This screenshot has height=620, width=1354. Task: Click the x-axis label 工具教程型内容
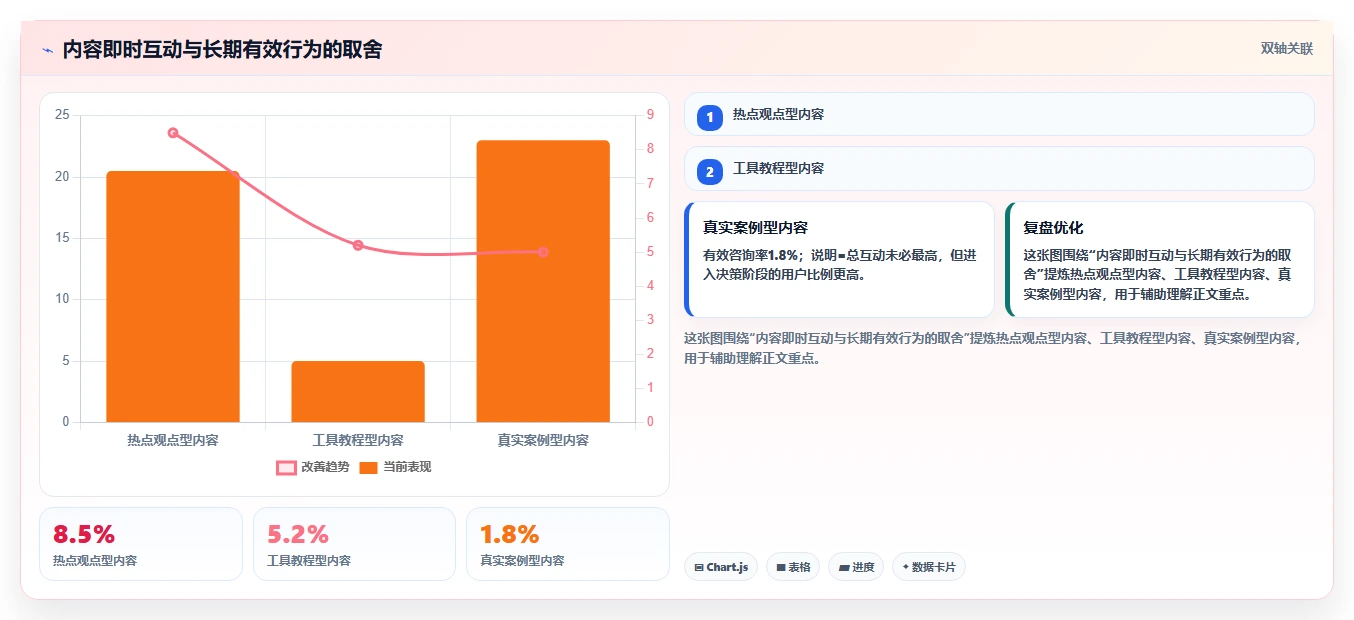coord(358,440)
